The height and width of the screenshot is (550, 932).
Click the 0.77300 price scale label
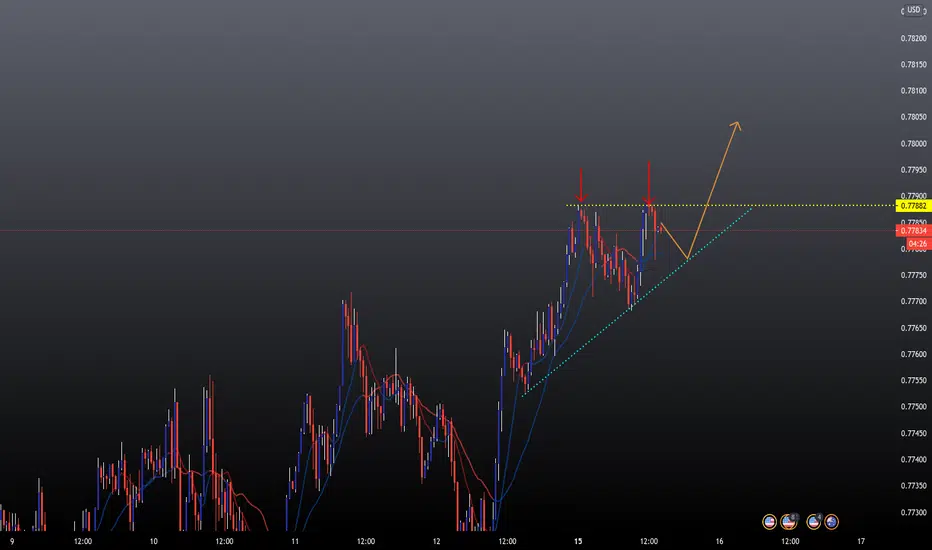click(x=914, y=512)
